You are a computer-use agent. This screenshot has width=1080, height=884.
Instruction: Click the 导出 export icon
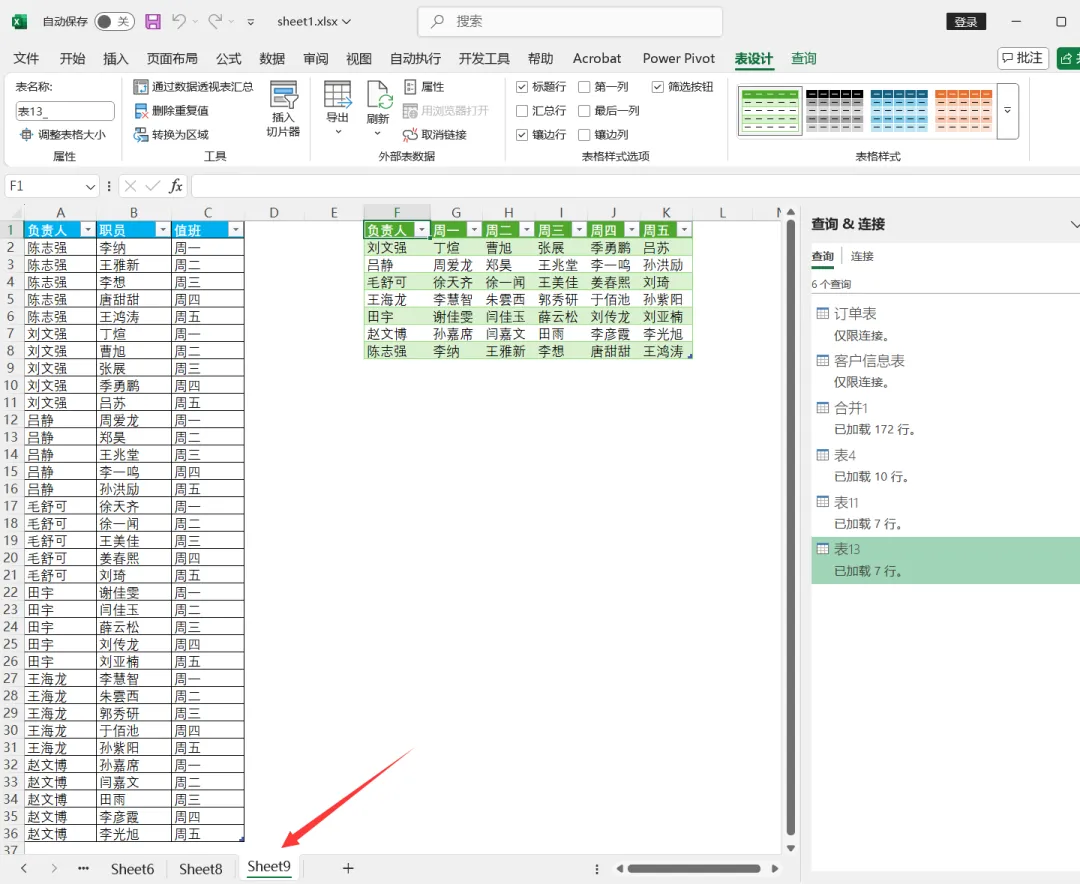338,94
